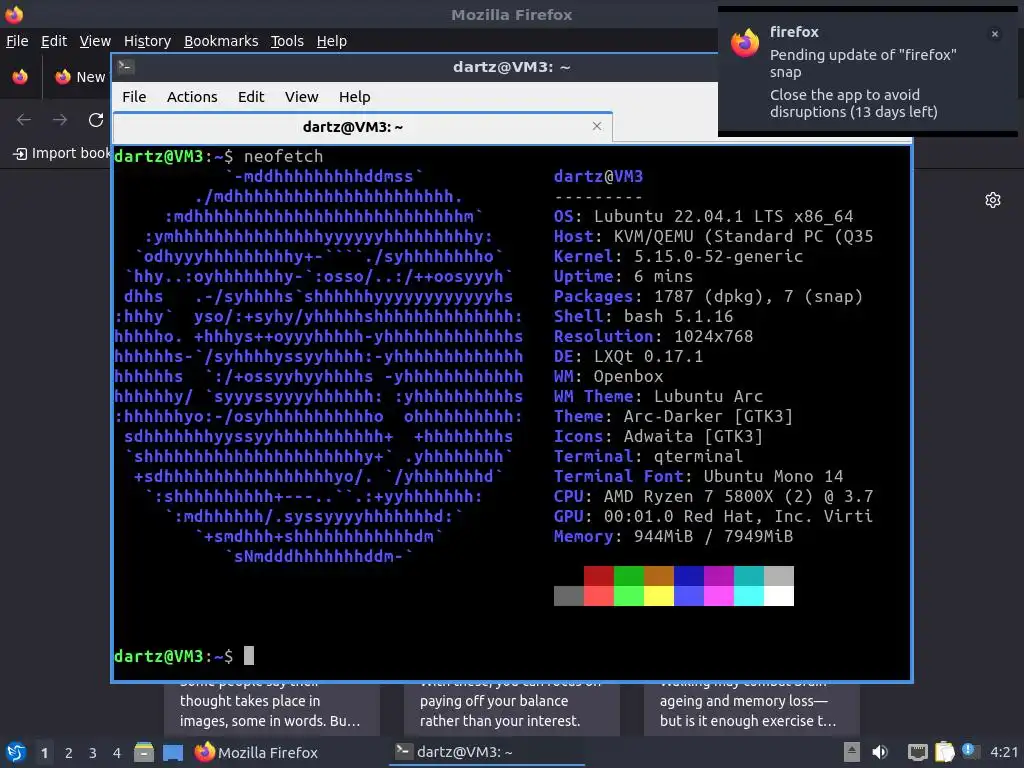1024x768 pixels.
Task: Activate dartz@VM3 terminal in the taskbar
Action: point(487,752)
